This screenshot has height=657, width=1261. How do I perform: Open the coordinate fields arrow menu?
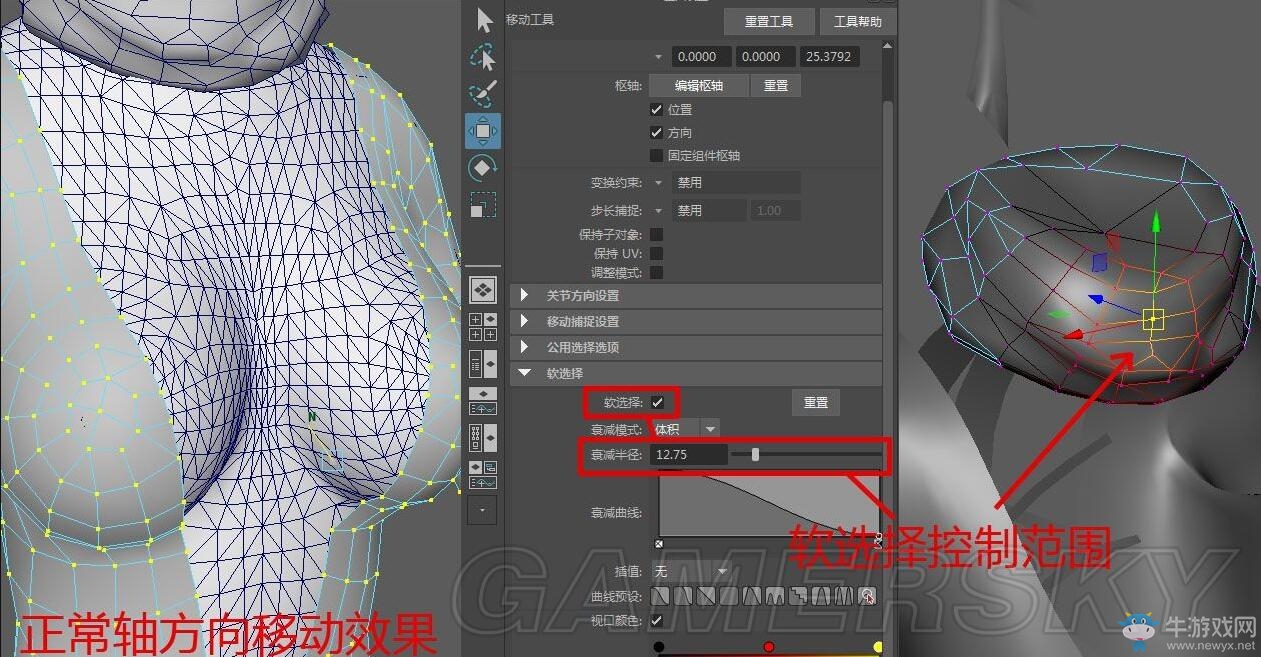[658, 57]
